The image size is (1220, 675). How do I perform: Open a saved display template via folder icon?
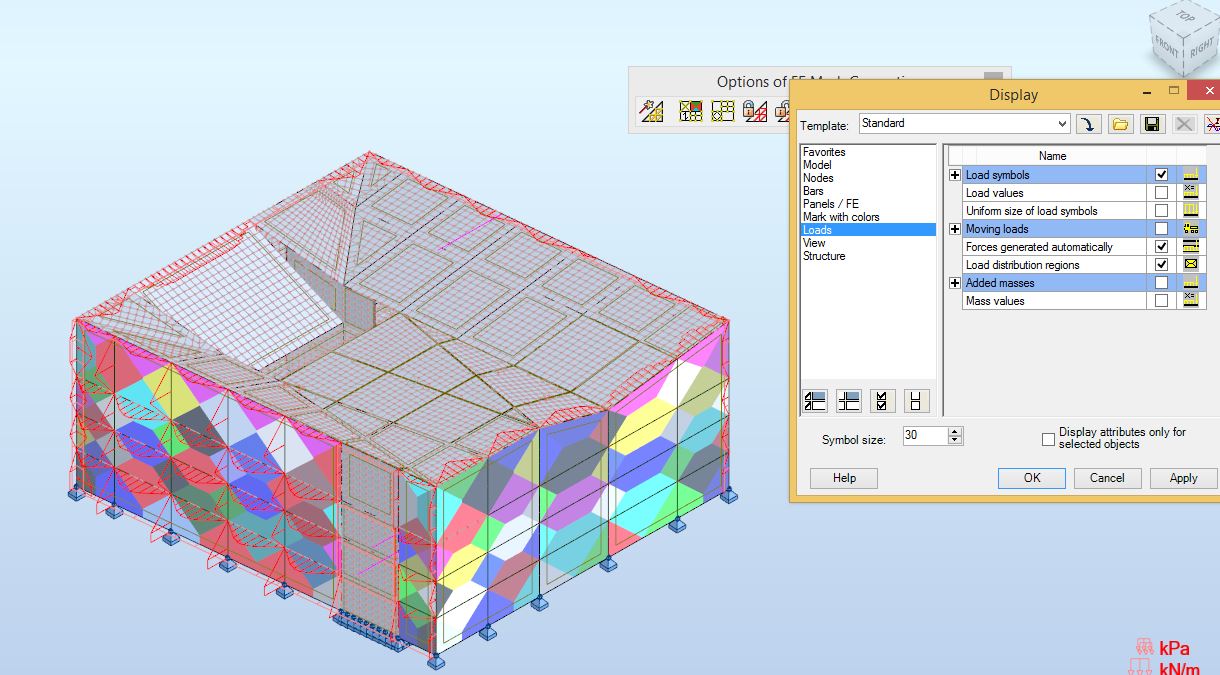pos(1120,123)
